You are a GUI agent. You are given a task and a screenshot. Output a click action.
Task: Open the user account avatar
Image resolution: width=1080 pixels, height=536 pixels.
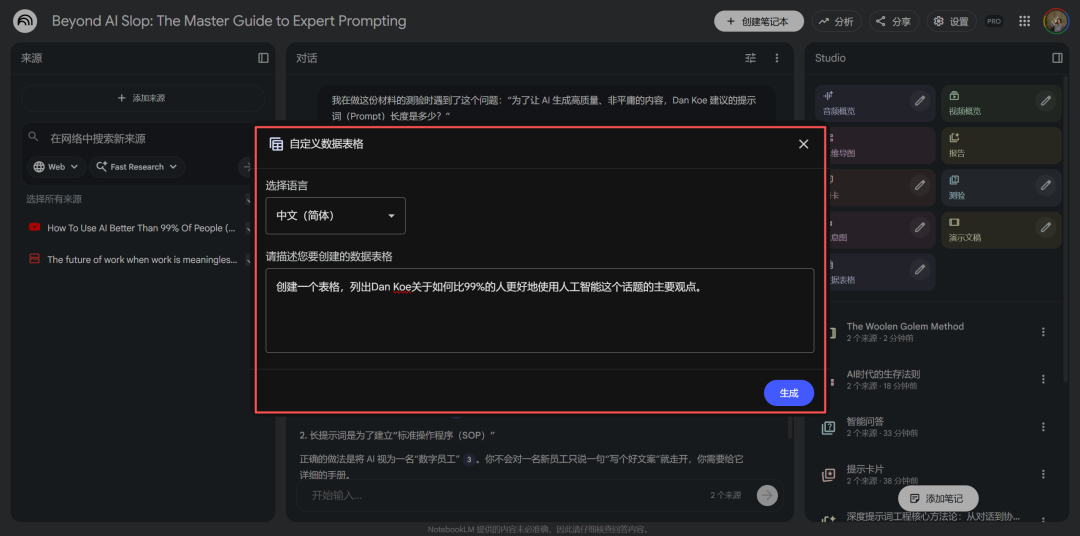(x=1056, y=21)
